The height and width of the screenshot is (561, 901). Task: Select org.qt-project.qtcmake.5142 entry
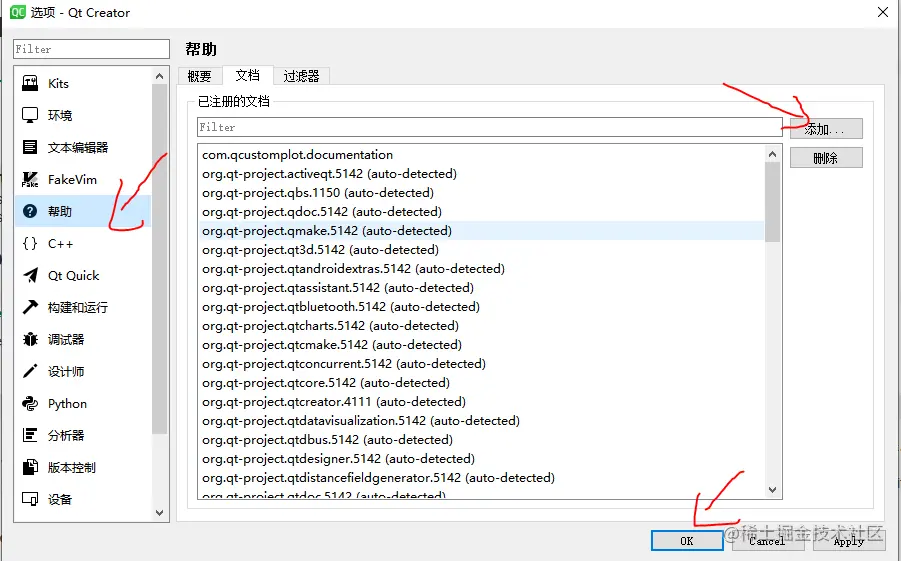(x=482, y=344)
